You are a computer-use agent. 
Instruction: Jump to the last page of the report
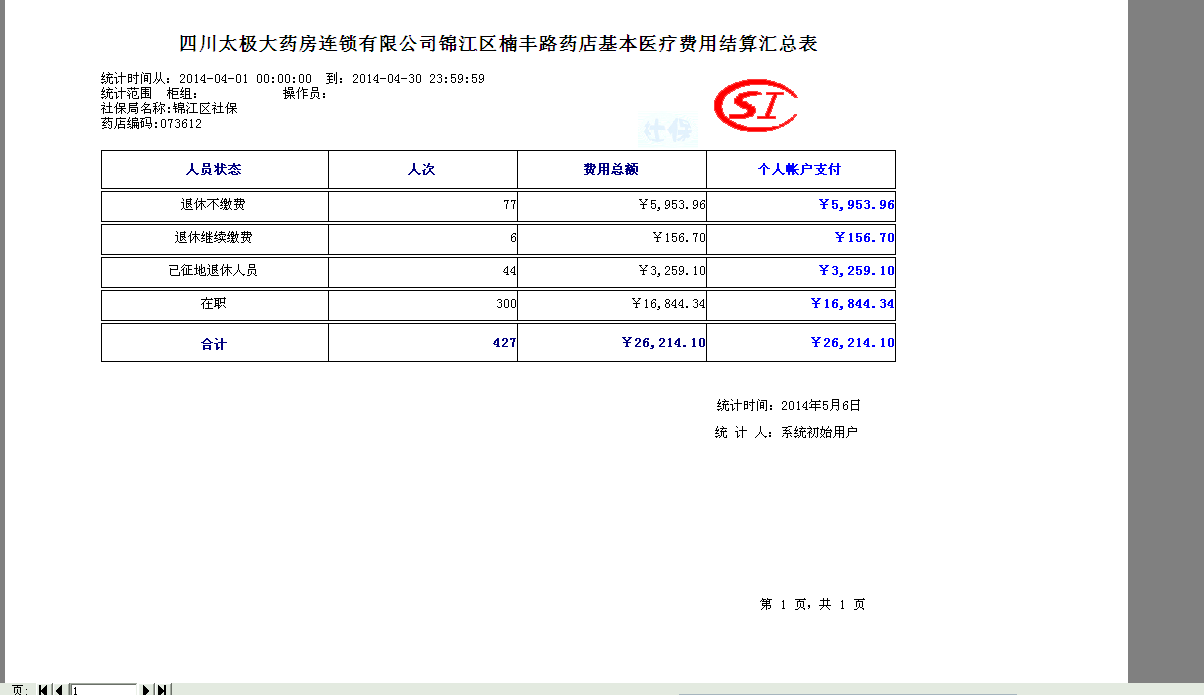coord(162,690)
